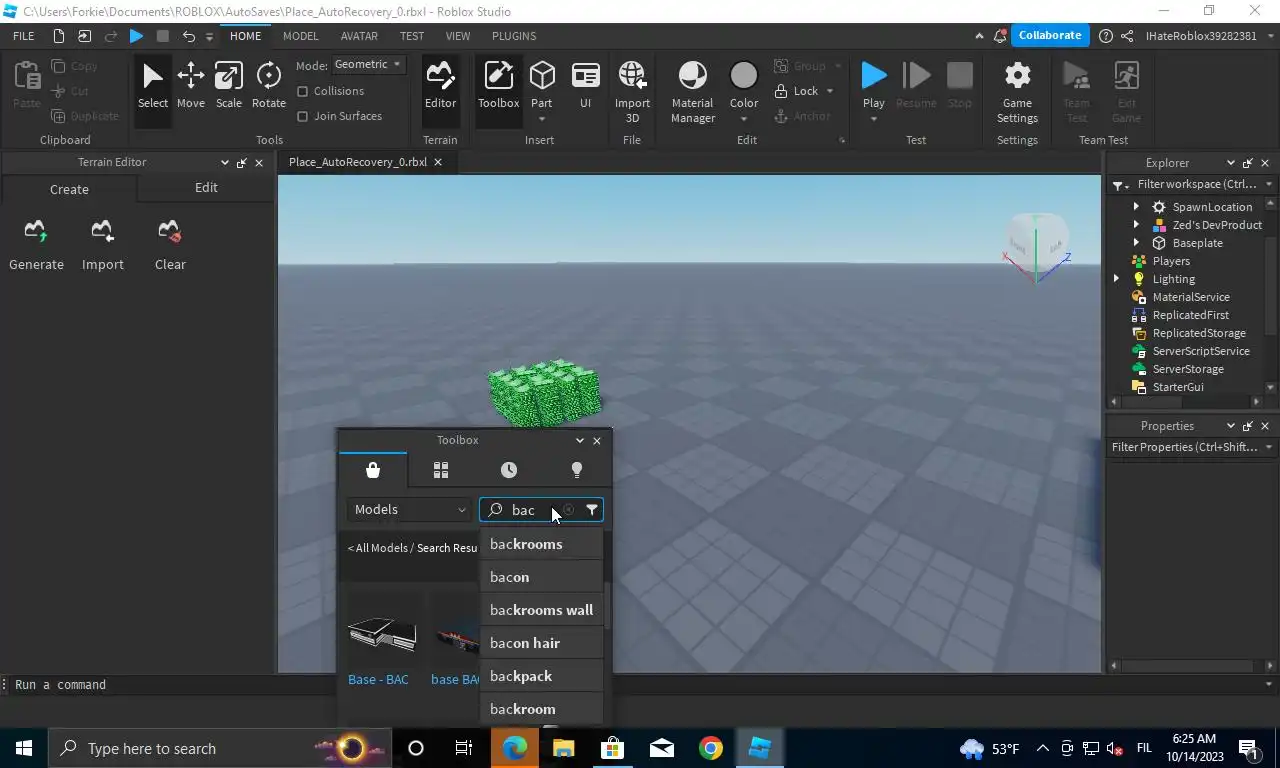Switch to the VIEW ribbon tab
Image resolution: width=1280 pixels, height=768 pixels.
tap(458, 36)
